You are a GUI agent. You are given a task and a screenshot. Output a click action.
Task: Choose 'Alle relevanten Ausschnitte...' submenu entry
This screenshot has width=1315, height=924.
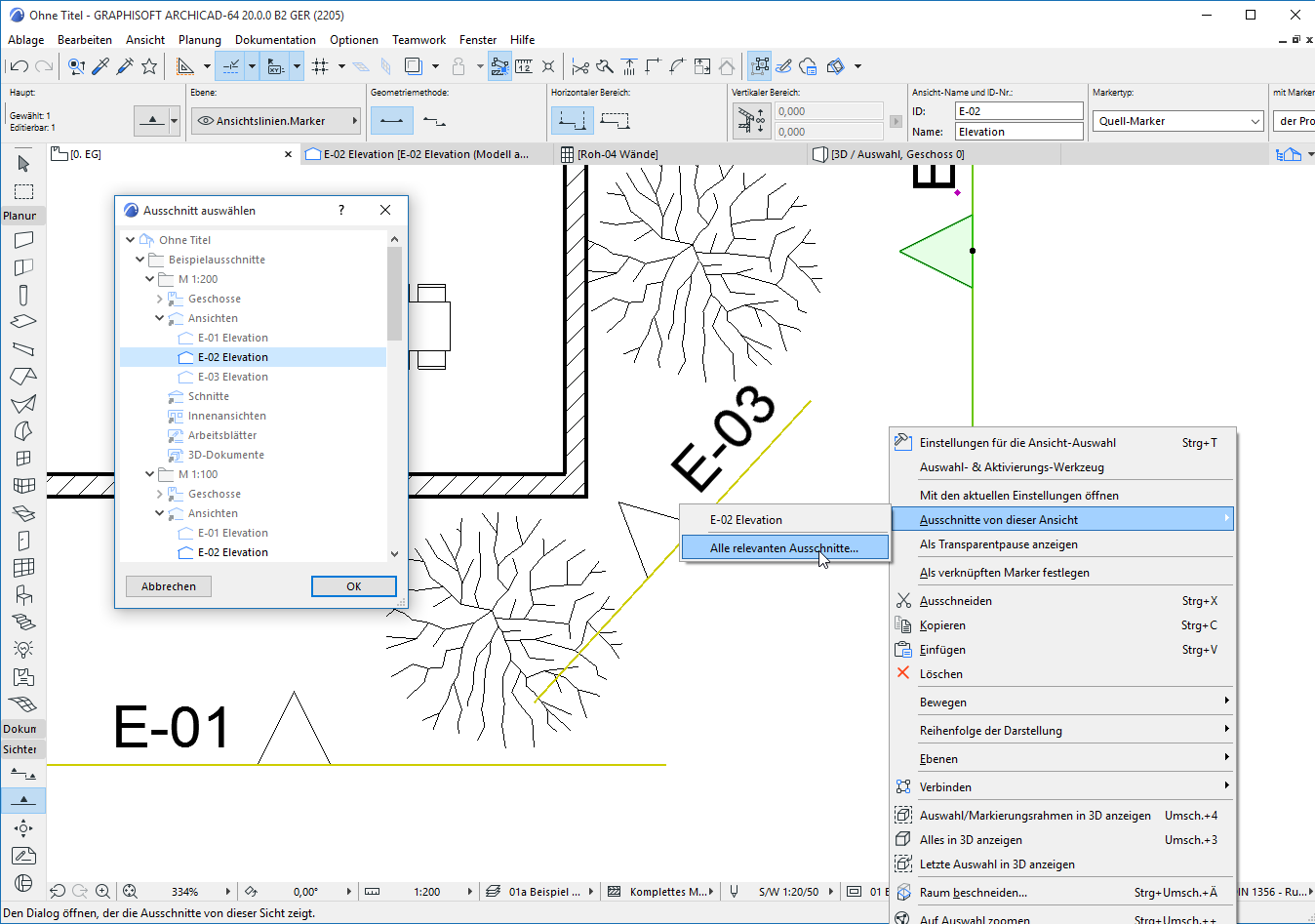(x=783, y=548)
